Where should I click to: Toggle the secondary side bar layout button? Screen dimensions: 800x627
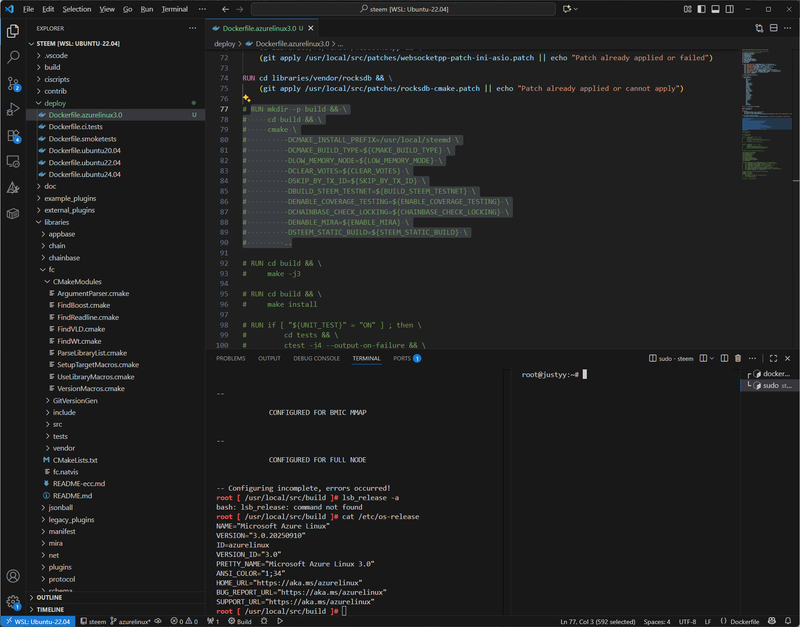tap(731, 9)
